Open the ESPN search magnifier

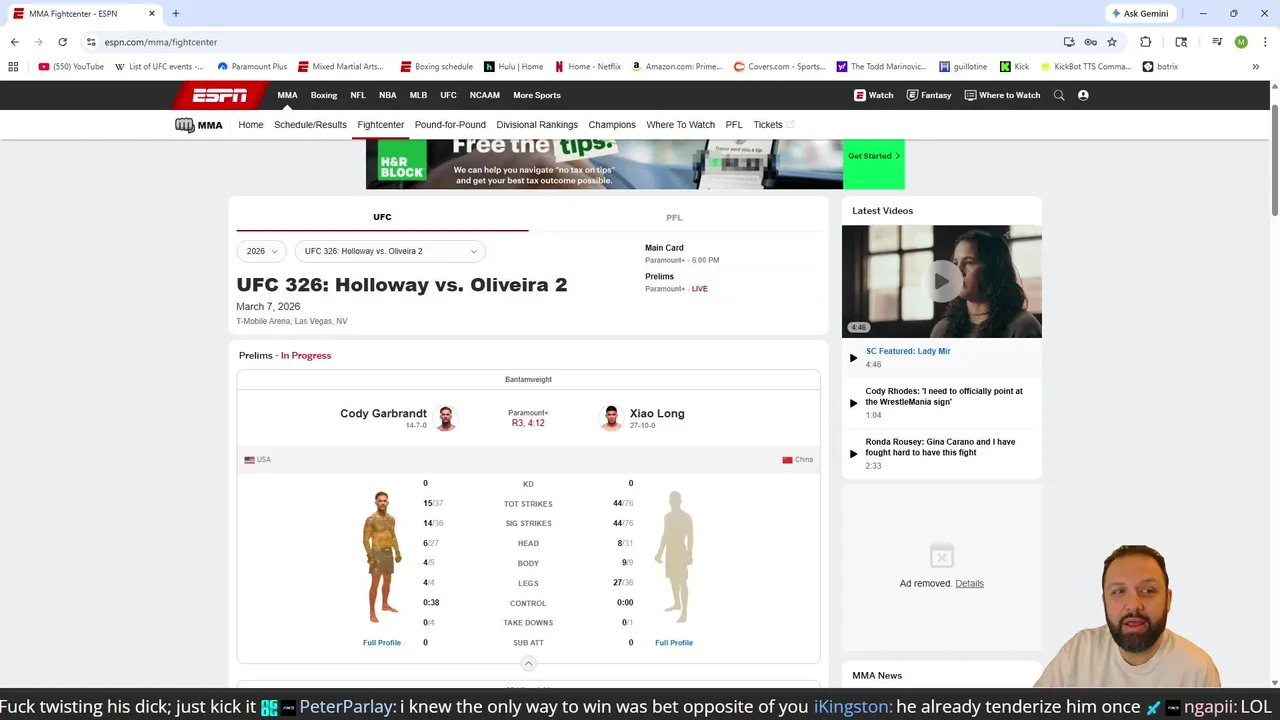(x=1059, y=95)
